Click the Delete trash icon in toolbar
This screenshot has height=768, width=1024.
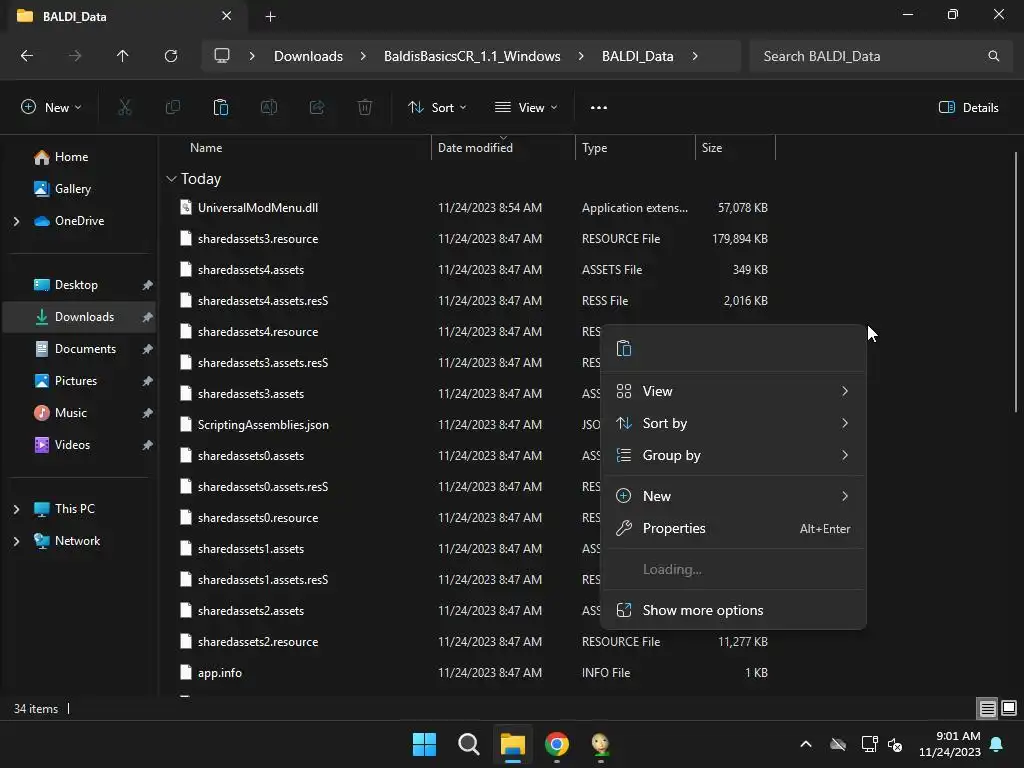point(365,107)
